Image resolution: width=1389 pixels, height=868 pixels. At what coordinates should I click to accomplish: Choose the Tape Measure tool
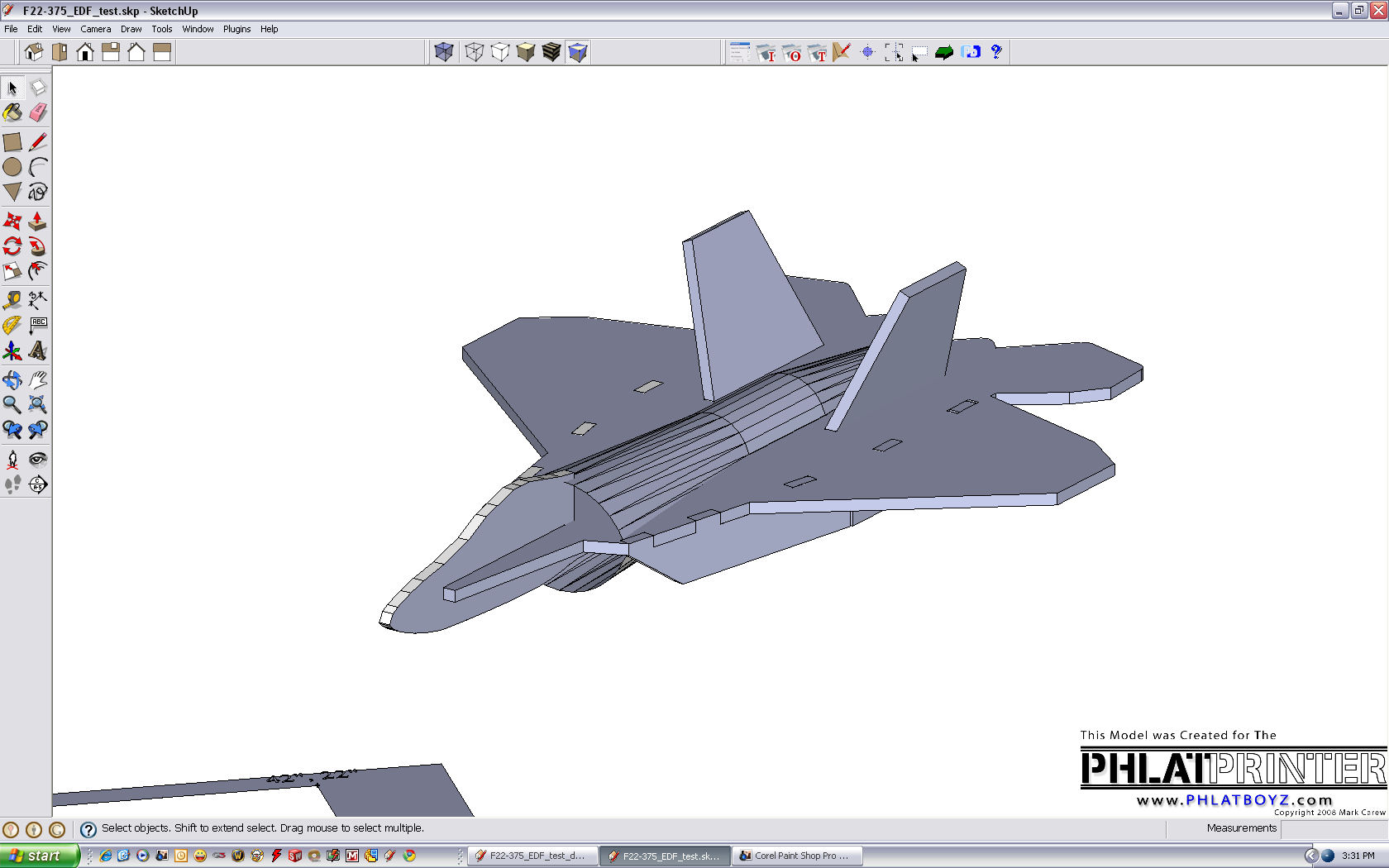coord(12,299)
